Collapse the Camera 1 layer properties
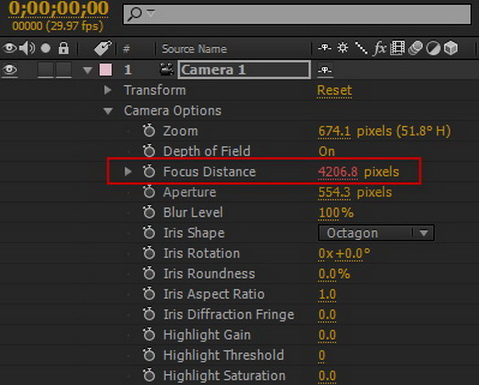Viewport: 479px width, 385px height. pos(88,70)
